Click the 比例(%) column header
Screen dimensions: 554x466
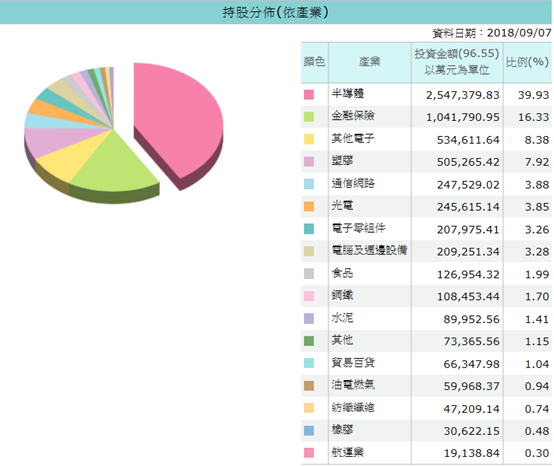coord(527,62)
